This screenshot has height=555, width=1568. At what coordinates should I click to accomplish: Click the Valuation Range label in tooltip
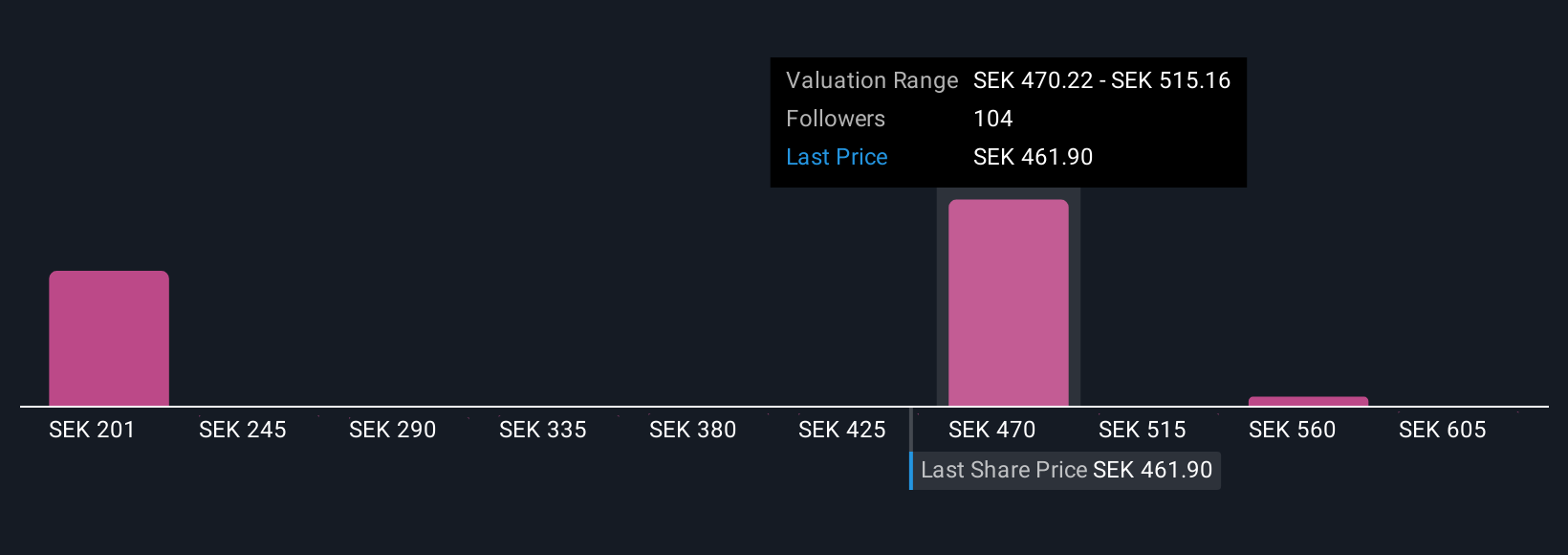871,80
